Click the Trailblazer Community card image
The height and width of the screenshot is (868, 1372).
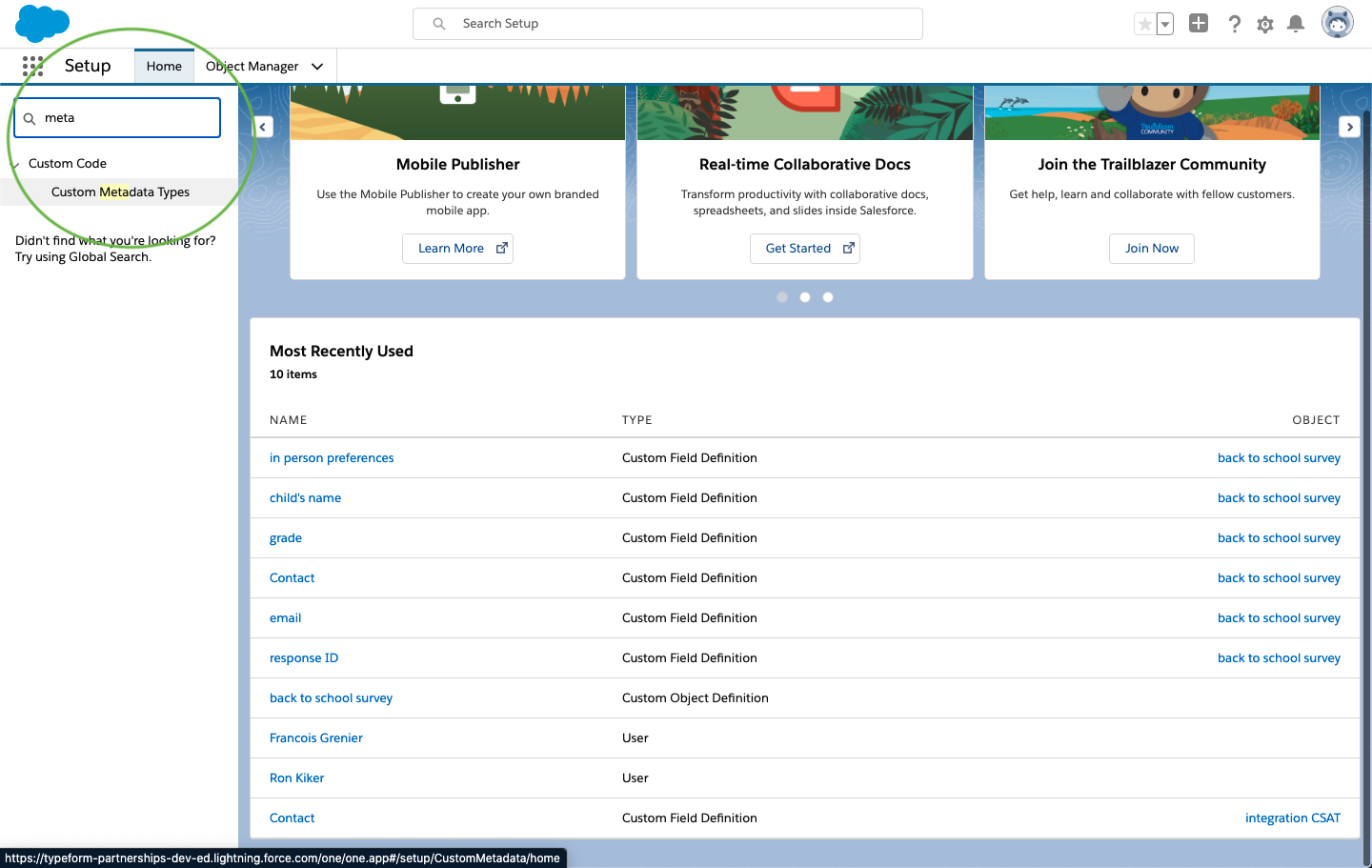click(x=1152, y=112)
